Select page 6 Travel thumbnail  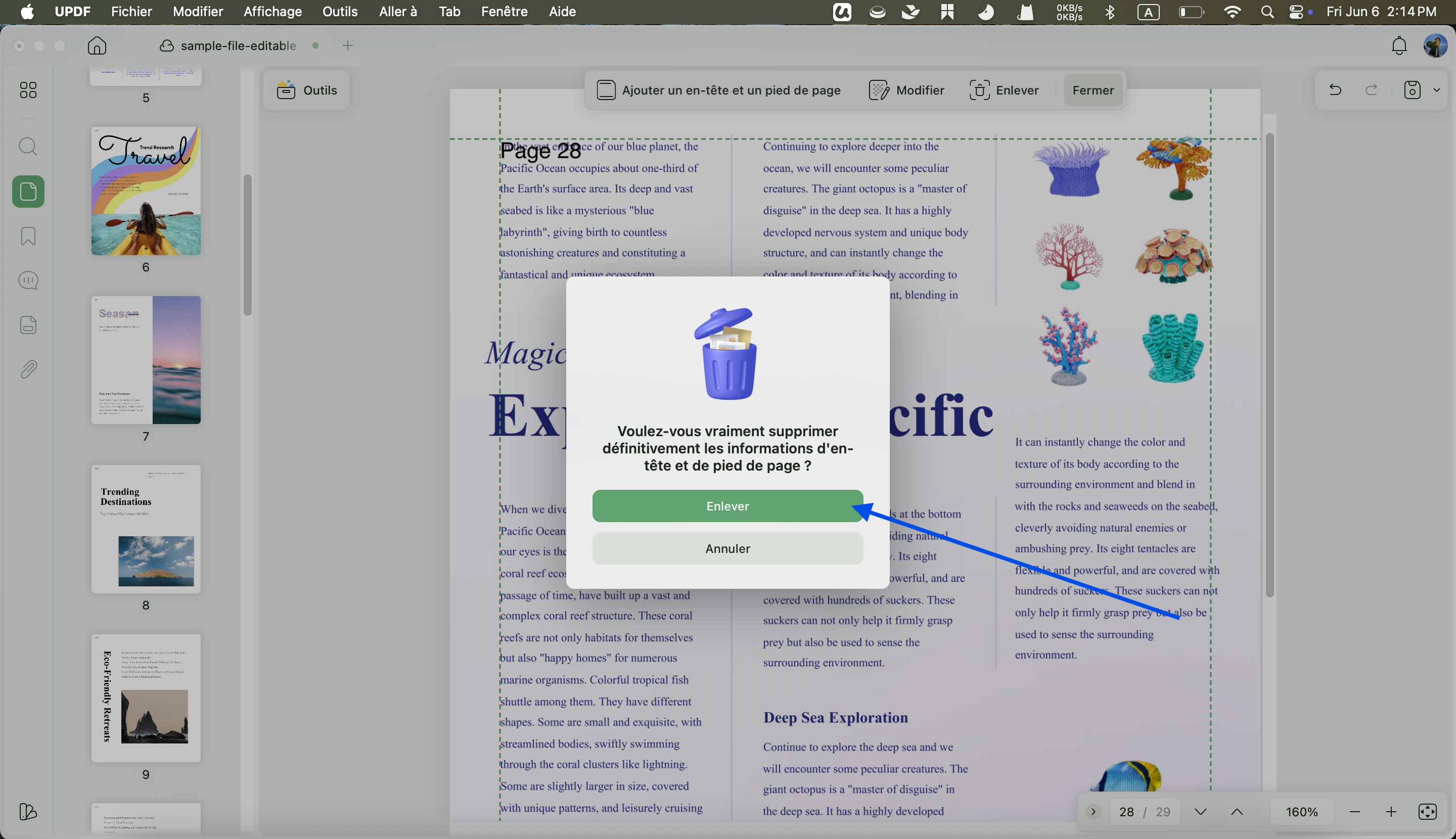(146, 191)
